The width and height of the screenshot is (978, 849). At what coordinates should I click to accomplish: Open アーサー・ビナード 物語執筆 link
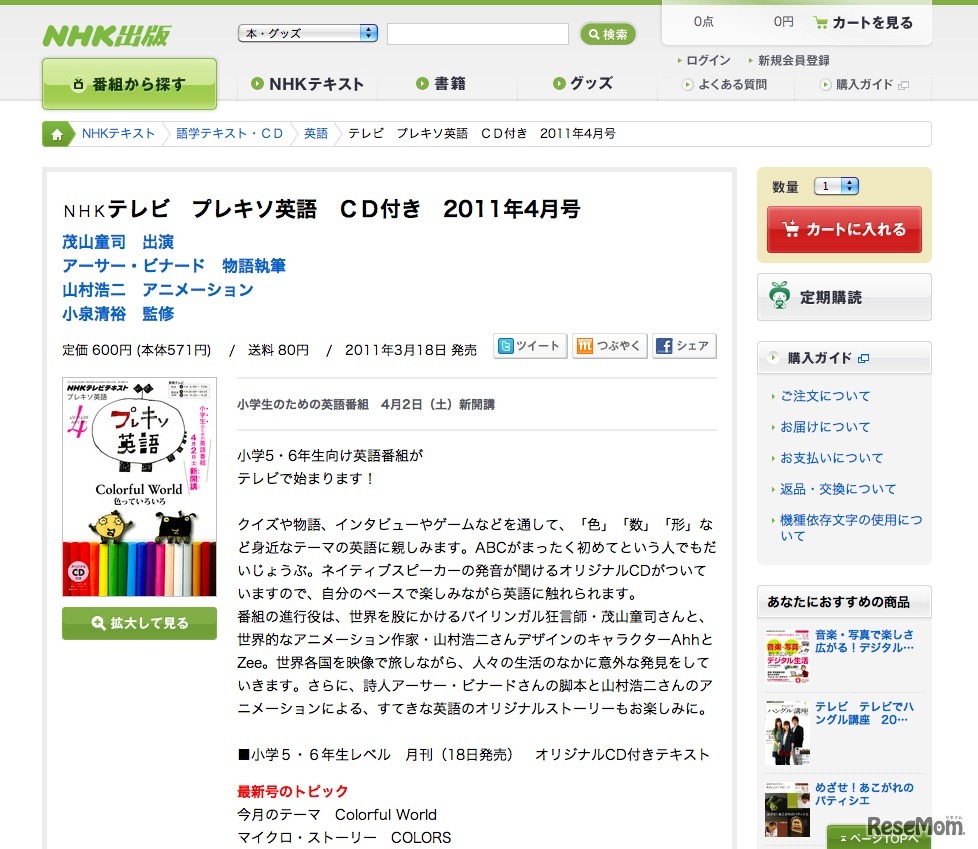pyautogui.click(x=174, y=266)
